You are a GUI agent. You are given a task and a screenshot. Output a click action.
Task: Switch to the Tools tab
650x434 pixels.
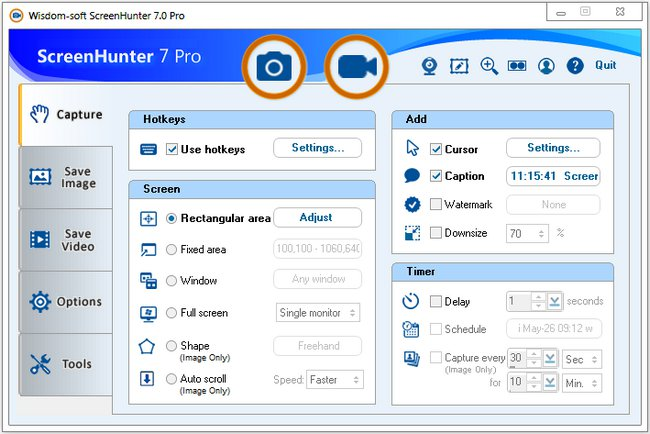66,364
